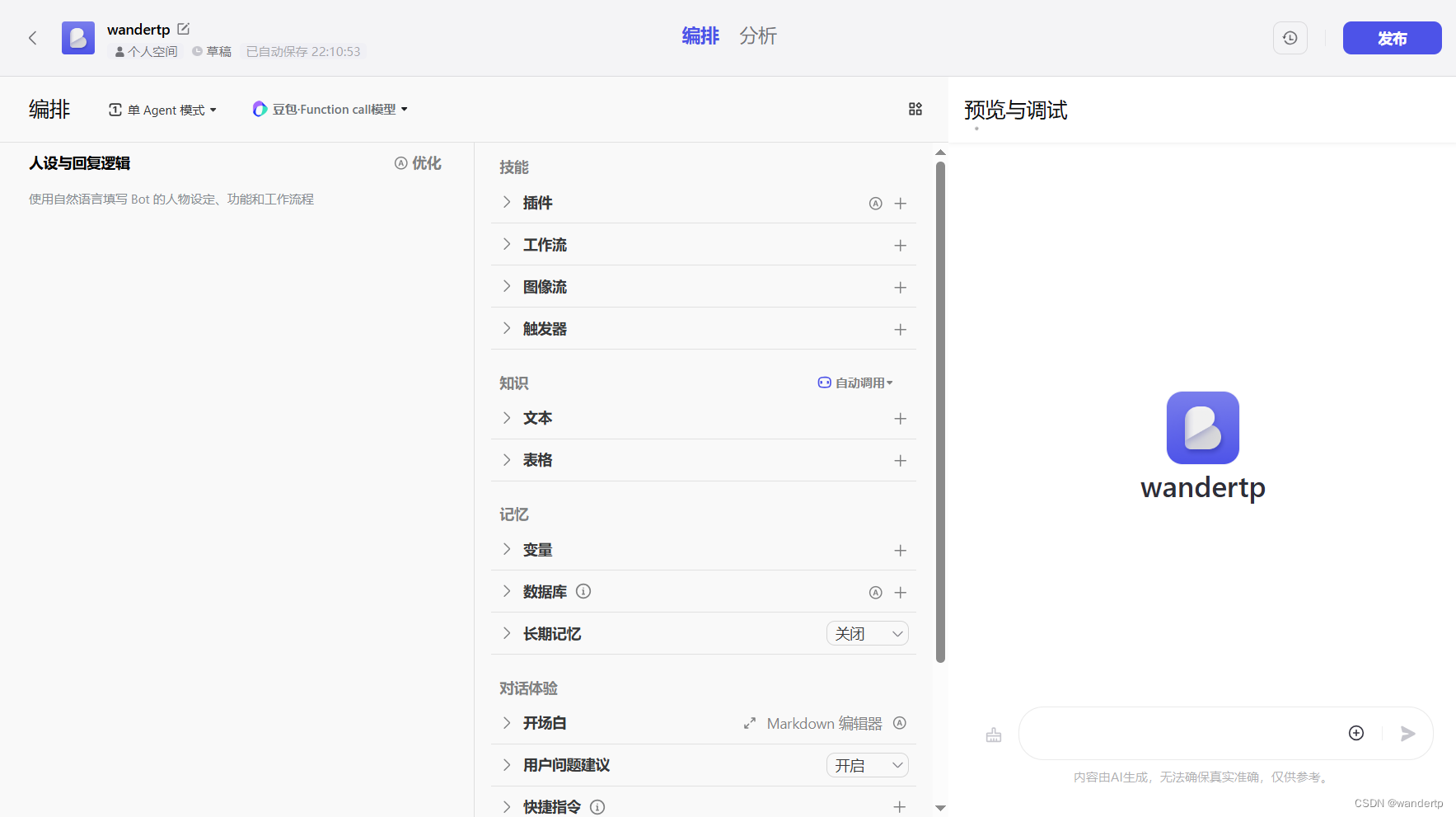Image resolution: width=1456 pixels, height=817 pixels.
Task: Expand the 数据库 section
Action: pyautogui.click(x=507, y=592)
